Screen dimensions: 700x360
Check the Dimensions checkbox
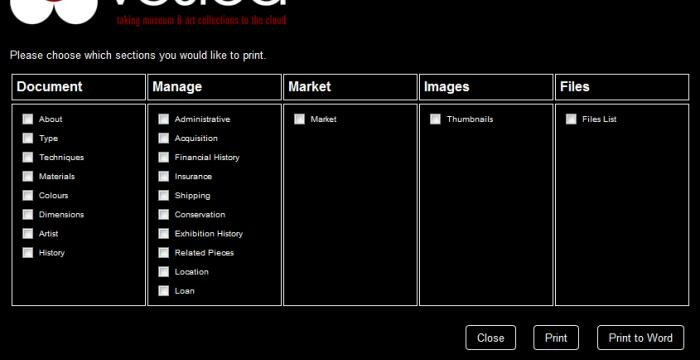pos(28,215)
